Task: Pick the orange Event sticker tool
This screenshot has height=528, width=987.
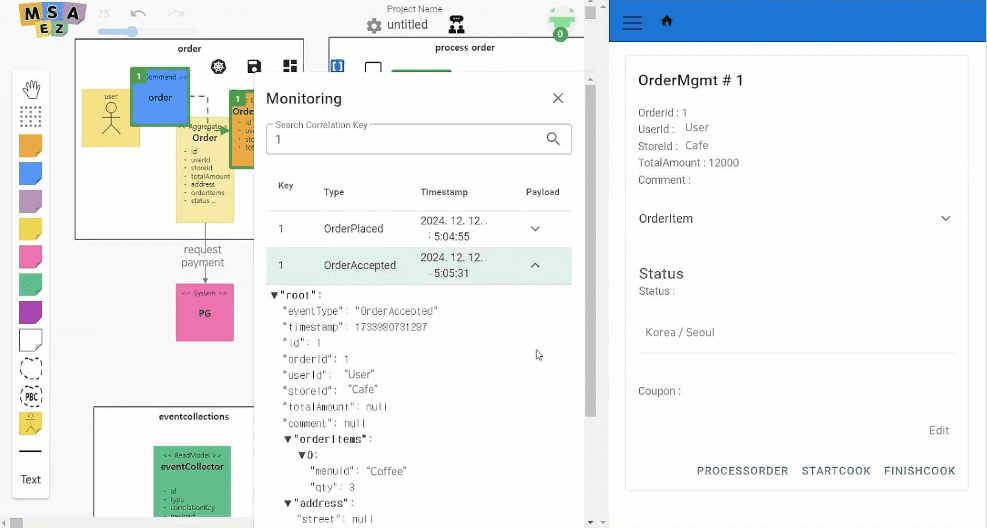Action: 31,146
